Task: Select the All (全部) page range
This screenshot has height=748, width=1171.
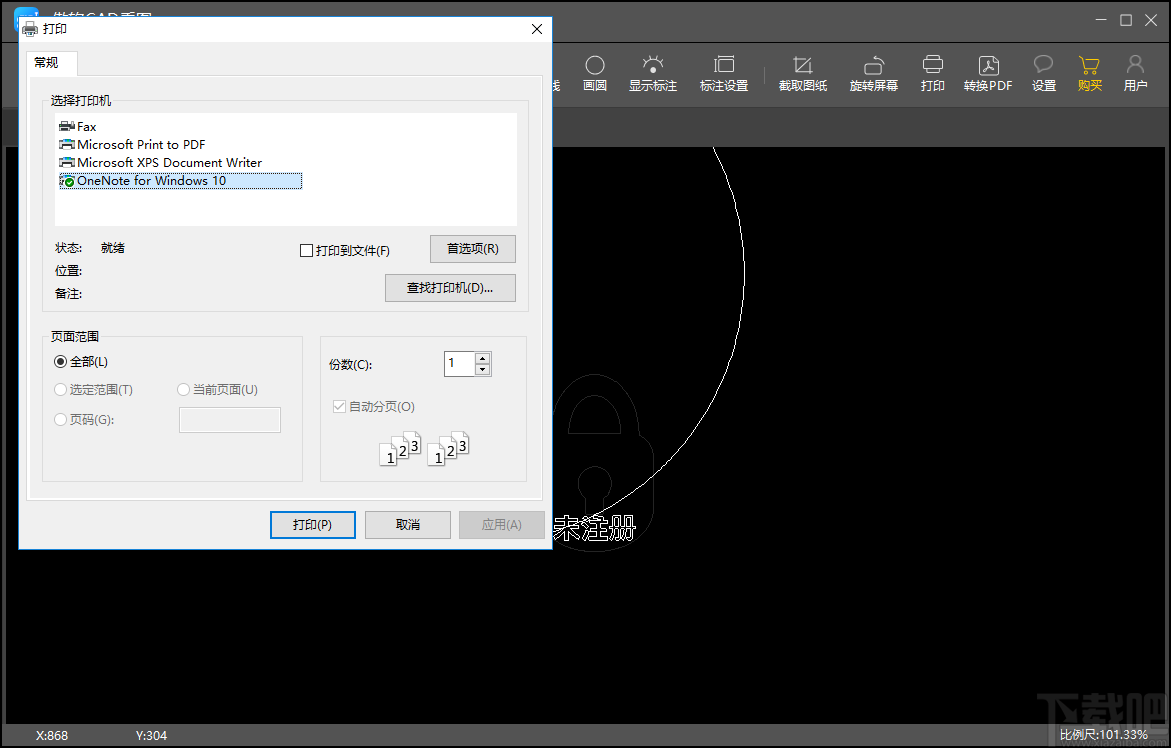Action: pos(60,362)
